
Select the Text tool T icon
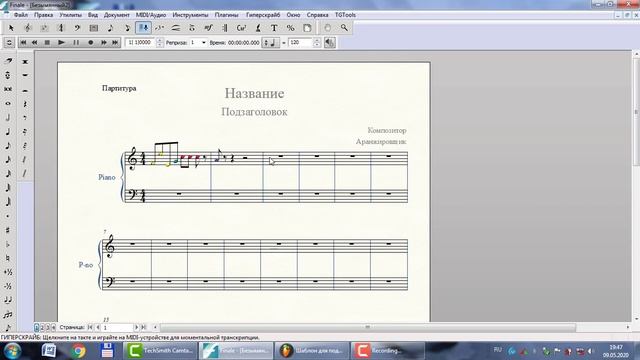274,28
